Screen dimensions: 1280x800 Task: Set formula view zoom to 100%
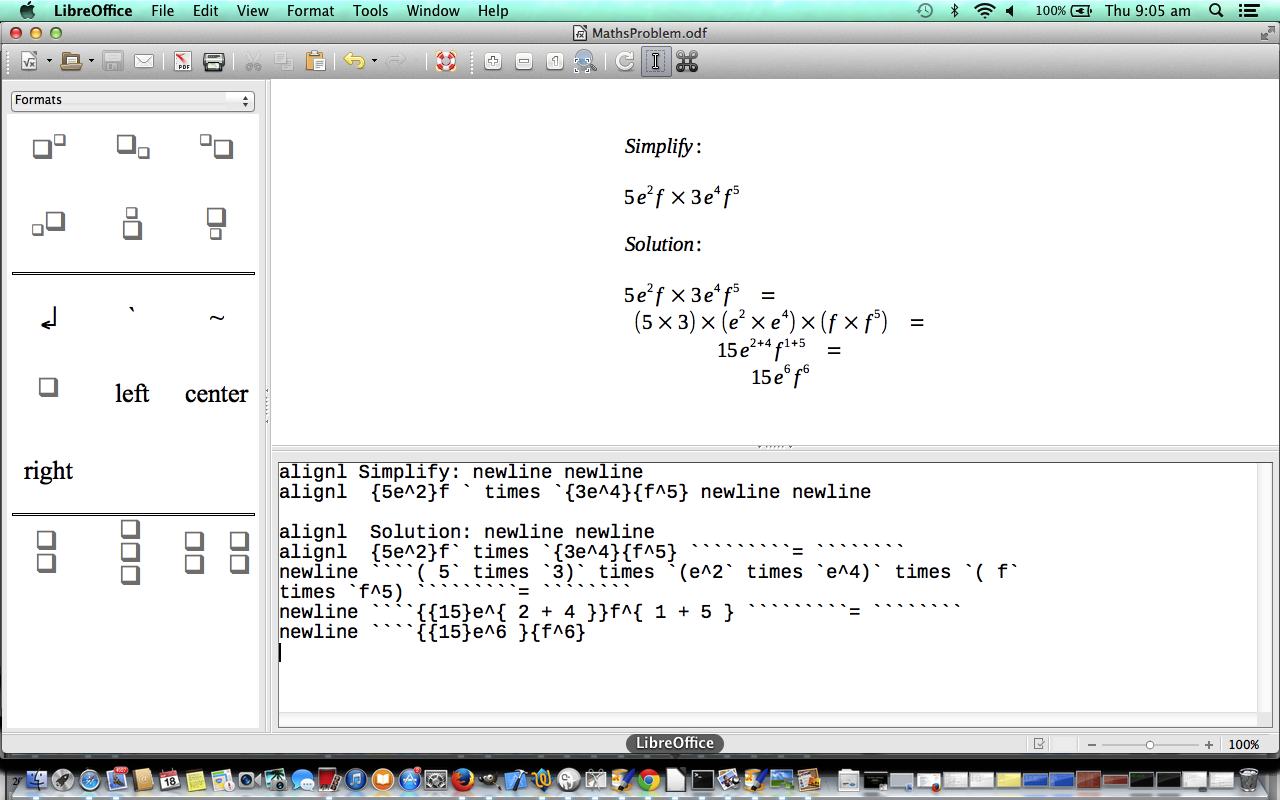coord(555,62)
